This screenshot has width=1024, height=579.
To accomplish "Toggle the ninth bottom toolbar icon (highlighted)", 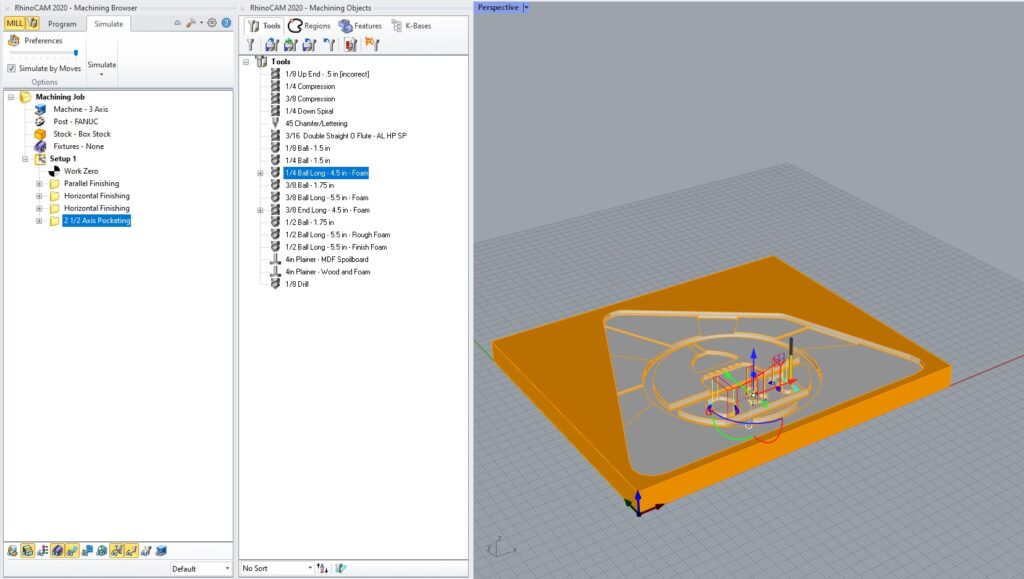I will click(x=131, y=552).
